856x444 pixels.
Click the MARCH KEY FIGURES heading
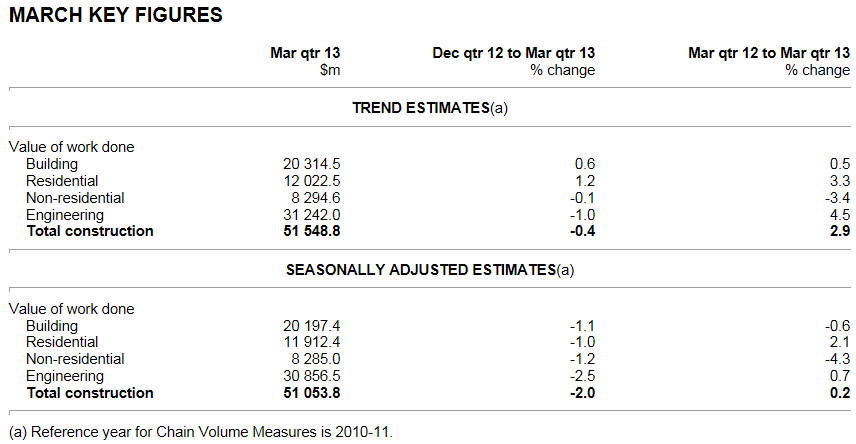[x=115, y=16]
